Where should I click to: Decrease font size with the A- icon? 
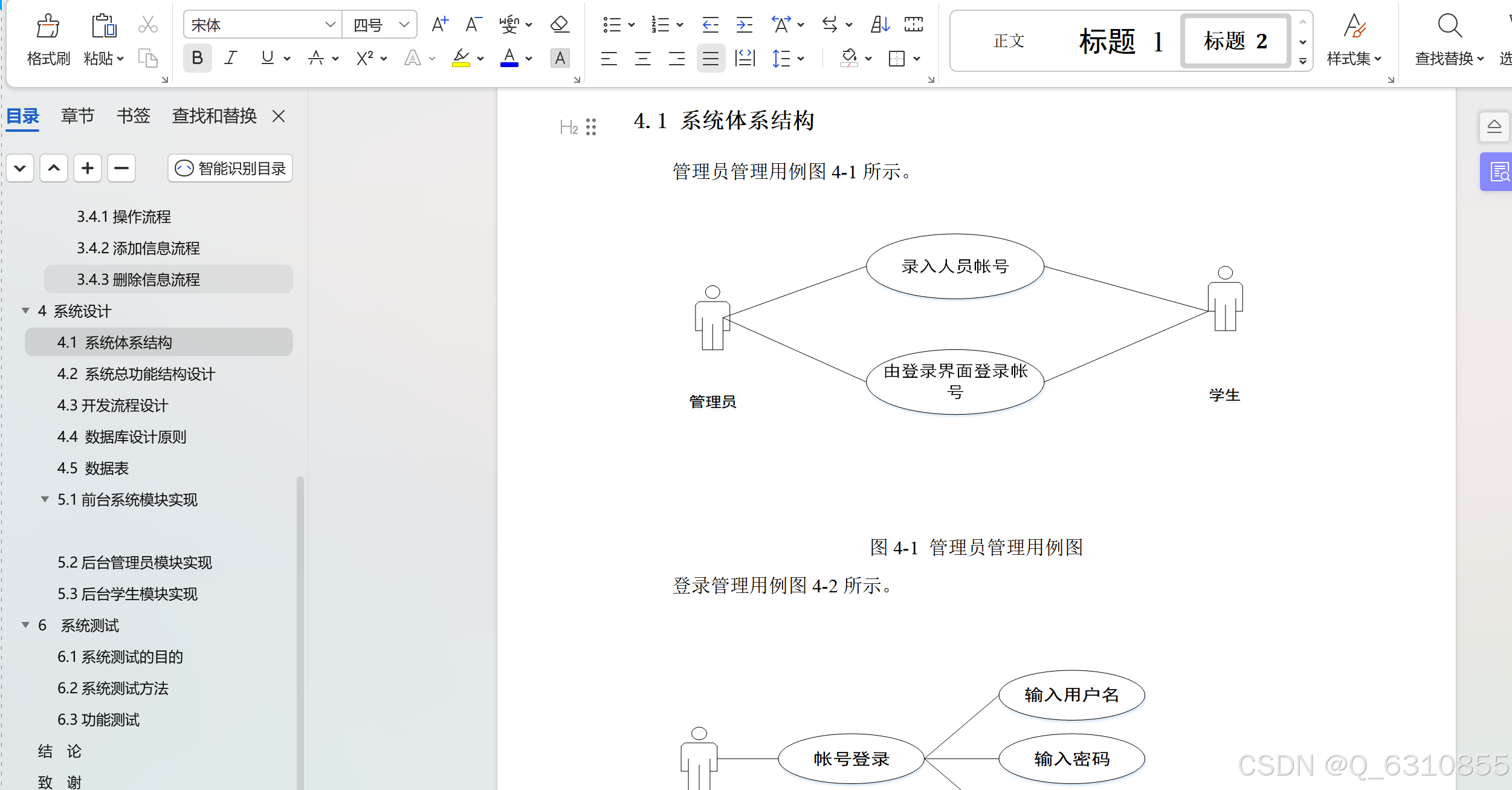(473, 25)
